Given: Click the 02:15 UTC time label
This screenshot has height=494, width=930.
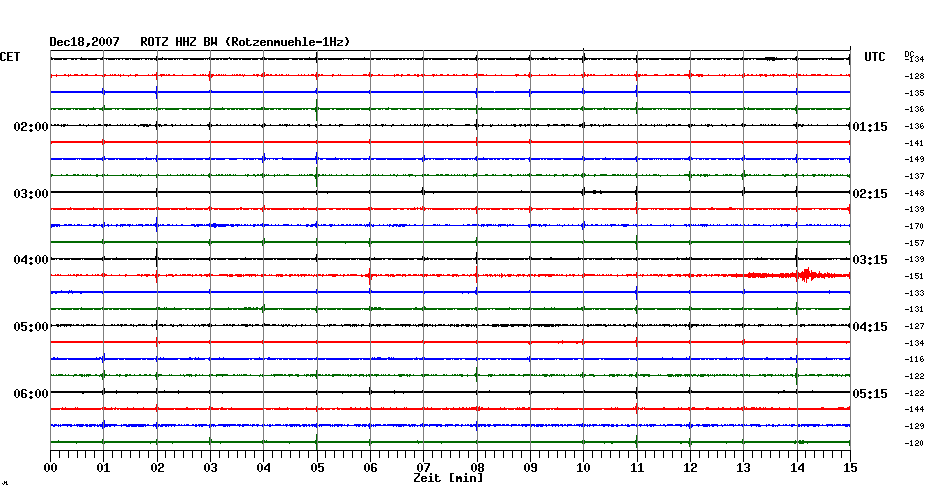Looking at the screenshot, I should pyautogui.click(x=870, y=194).
